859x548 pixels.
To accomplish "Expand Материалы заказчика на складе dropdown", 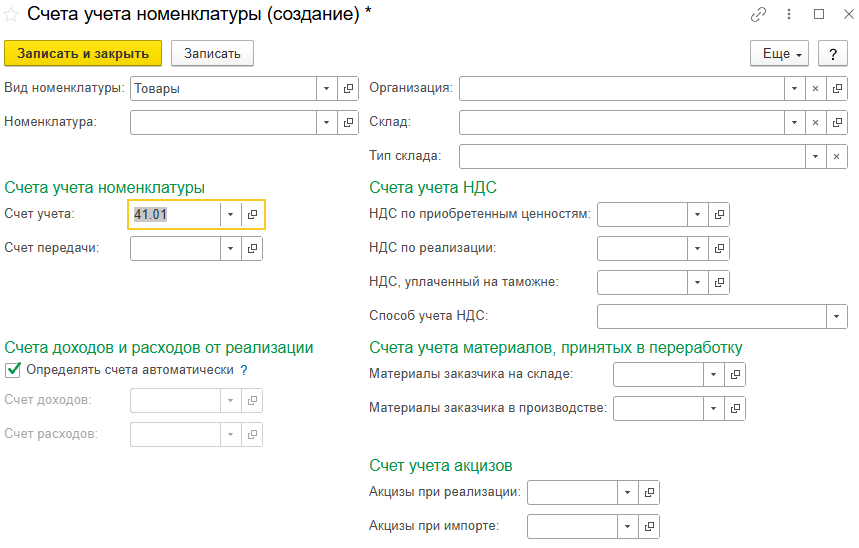I will [x=713, y=374].
